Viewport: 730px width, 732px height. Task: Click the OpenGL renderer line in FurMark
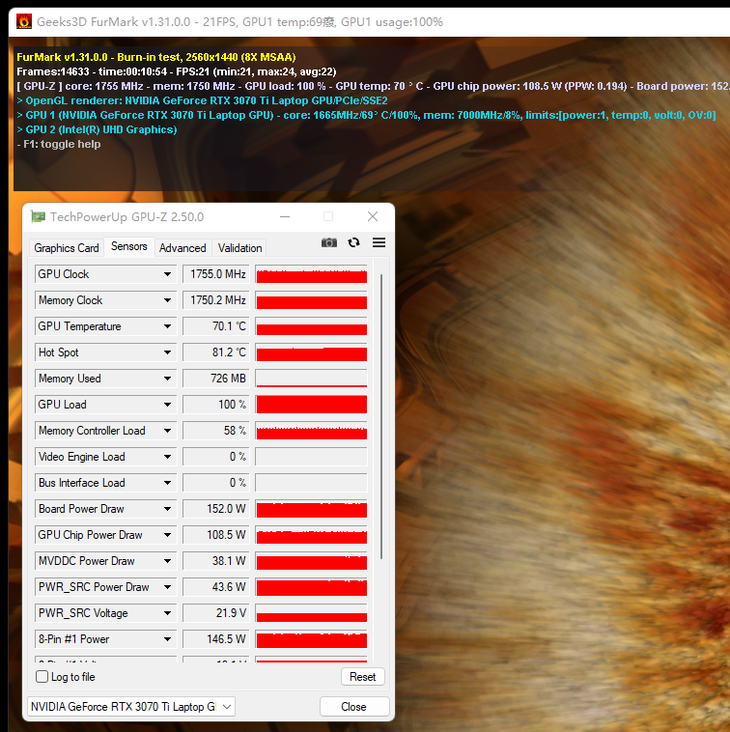point(202,101)
